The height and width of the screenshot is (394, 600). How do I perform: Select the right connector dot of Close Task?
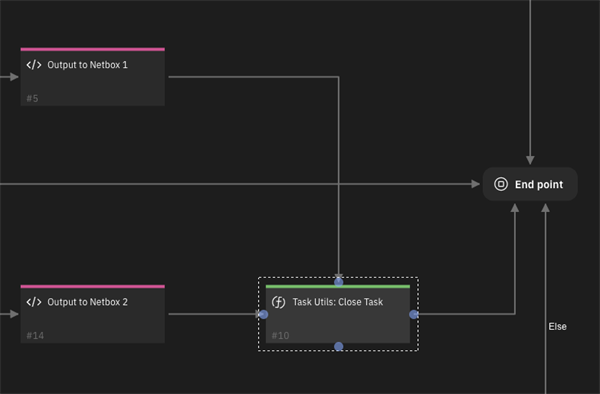coord(414,314)
